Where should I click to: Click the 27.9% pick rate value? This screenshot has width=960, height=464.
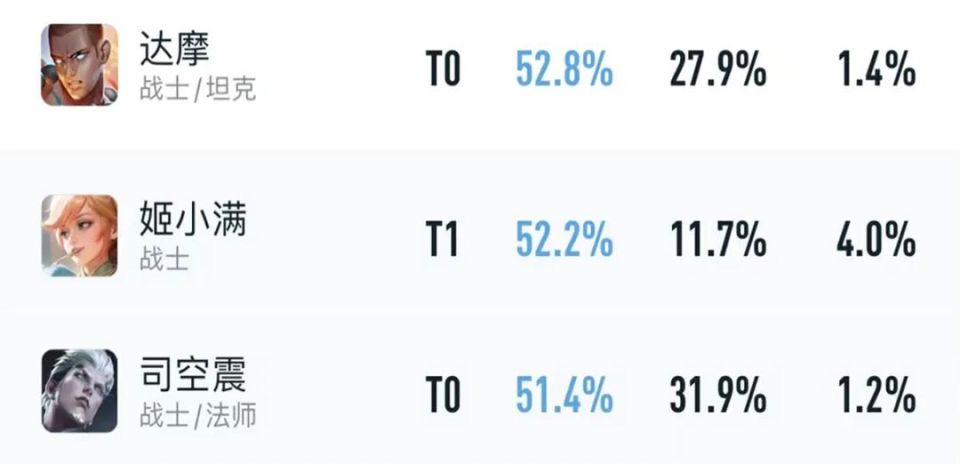tap(718, 71)
